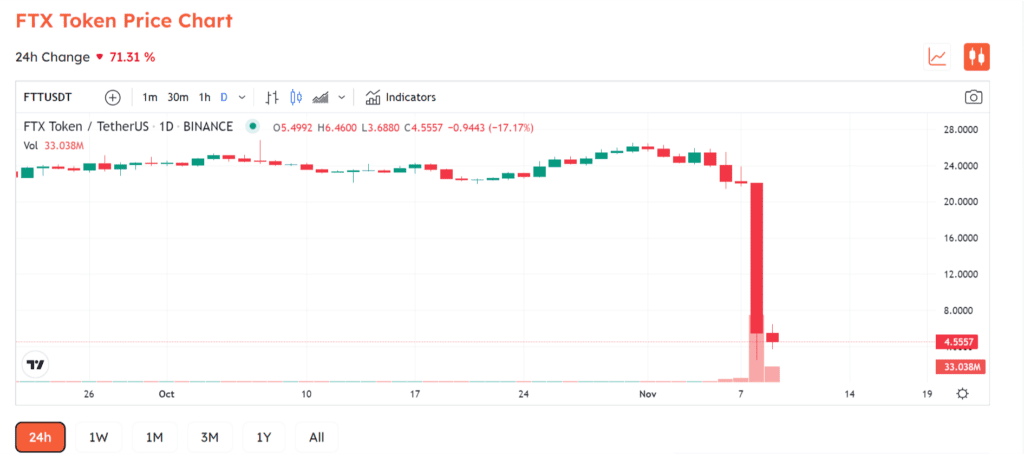Click the 19 date axis label
This screenshot has width=1024, height=454.
point(927,394)
